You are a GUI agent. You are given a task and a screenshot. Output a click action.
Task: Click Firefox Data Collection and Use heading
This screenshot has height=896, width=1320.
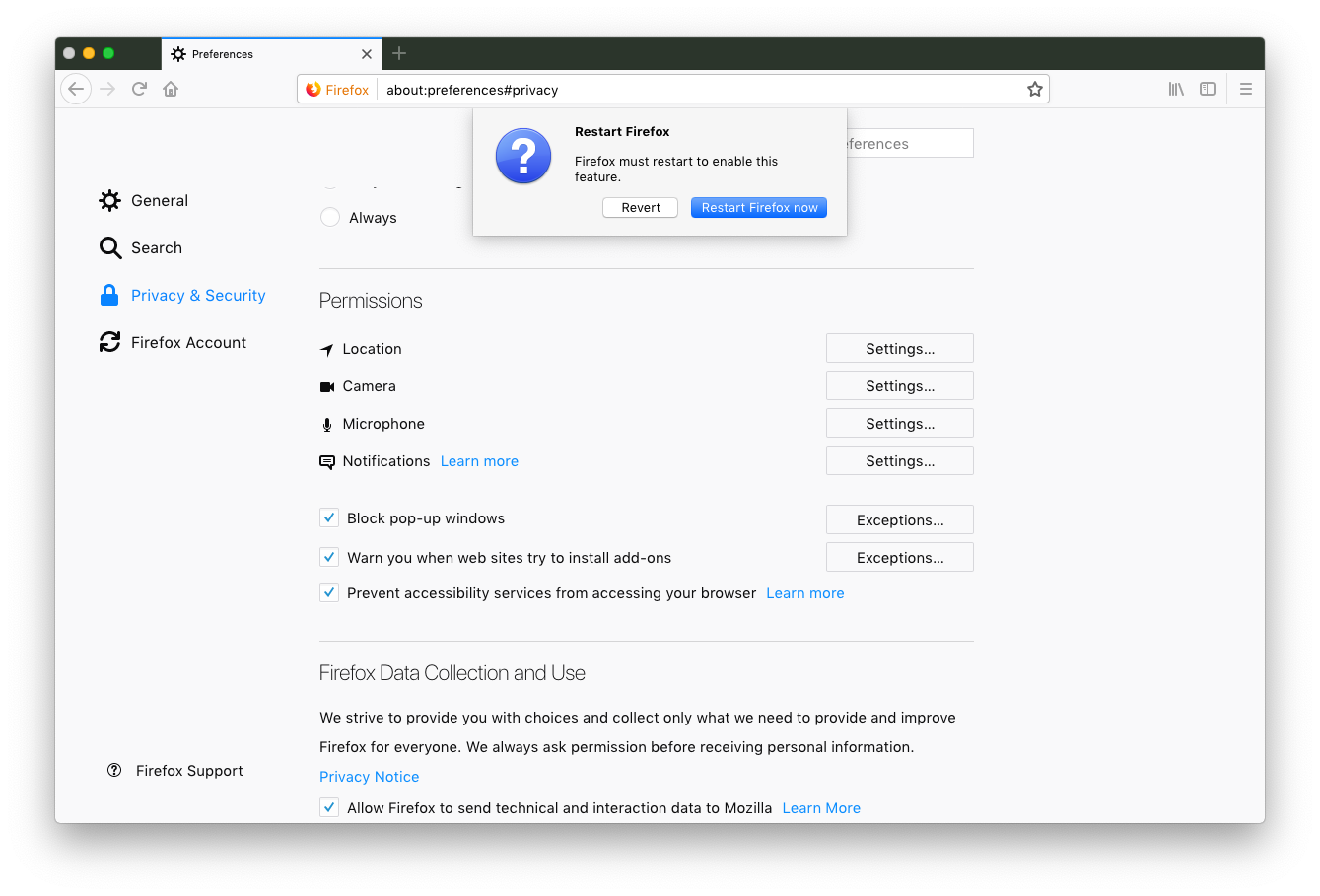click(x=452, y=673)
